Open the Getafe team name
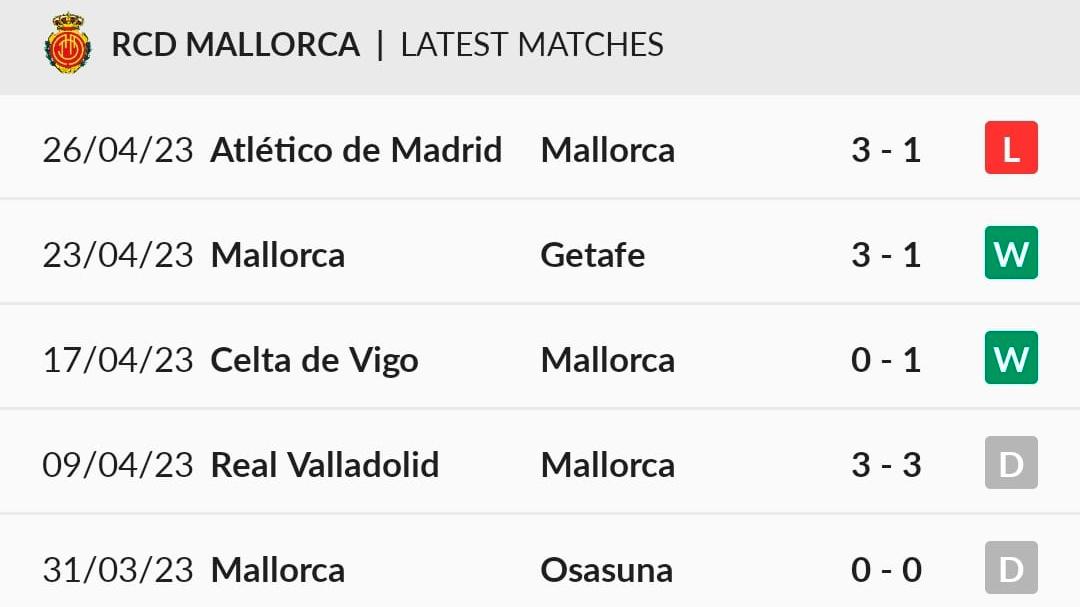 592,255
